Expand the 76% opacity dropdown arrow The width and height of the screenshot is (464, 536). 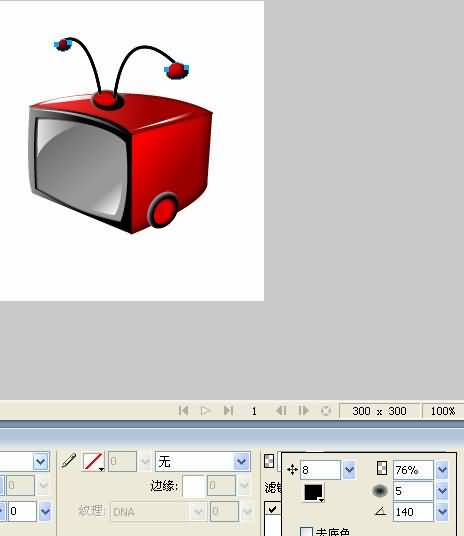pyautogui.click(x=442, y=470)
